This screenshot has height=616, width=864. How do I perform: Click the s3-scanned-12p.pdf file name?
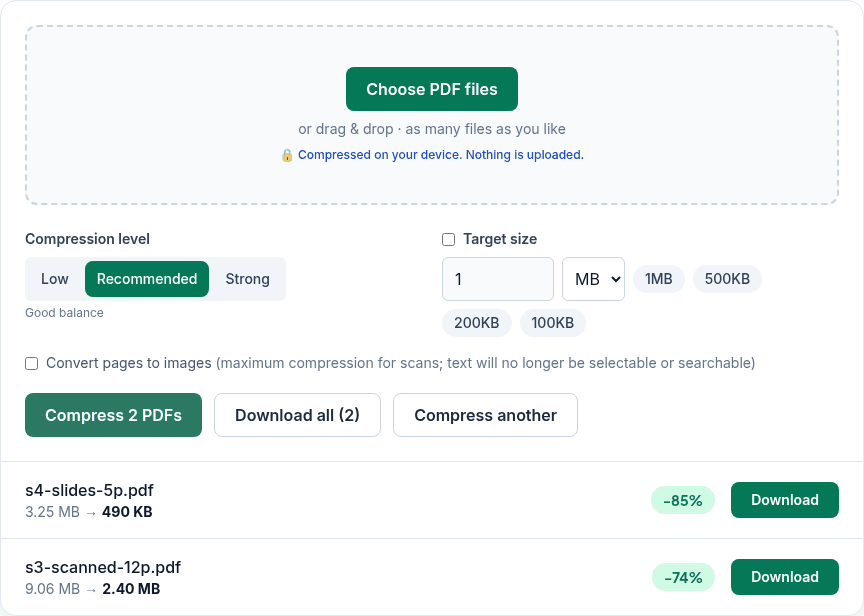(x=103, y=567)
